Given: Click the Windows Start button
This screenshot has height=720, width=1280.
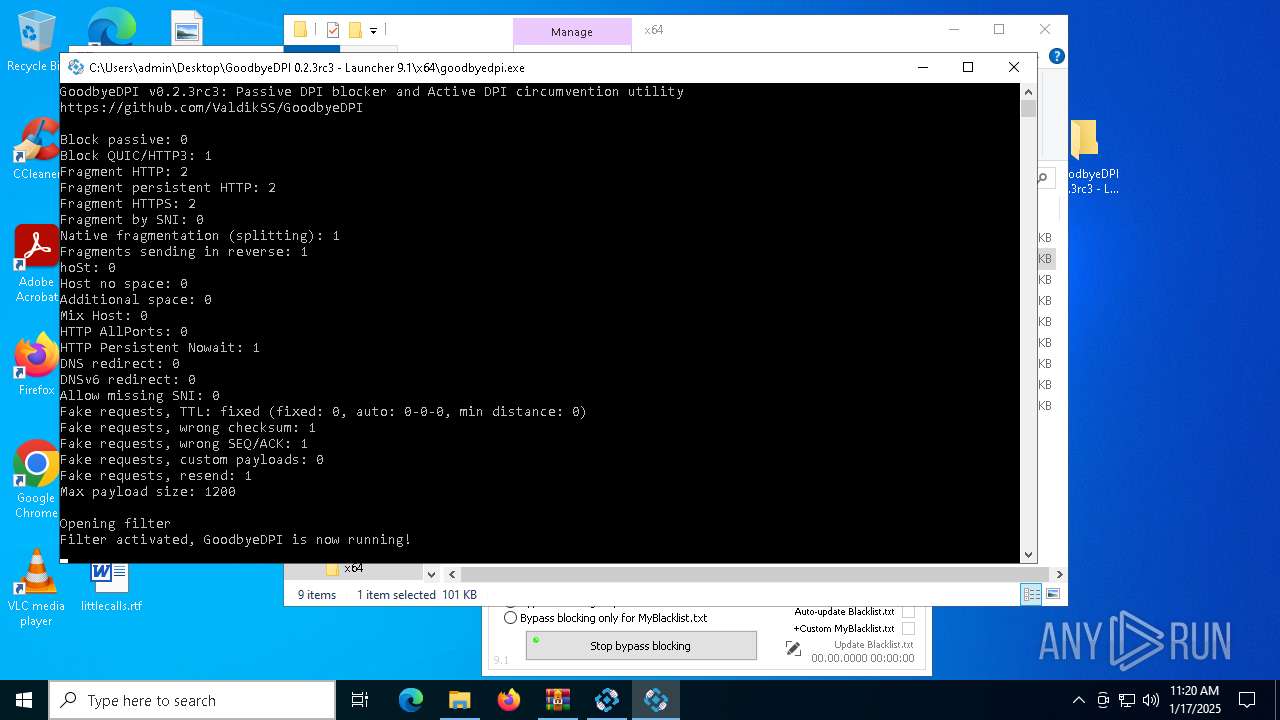Looking at the screenshot, I should coord(24,700).
